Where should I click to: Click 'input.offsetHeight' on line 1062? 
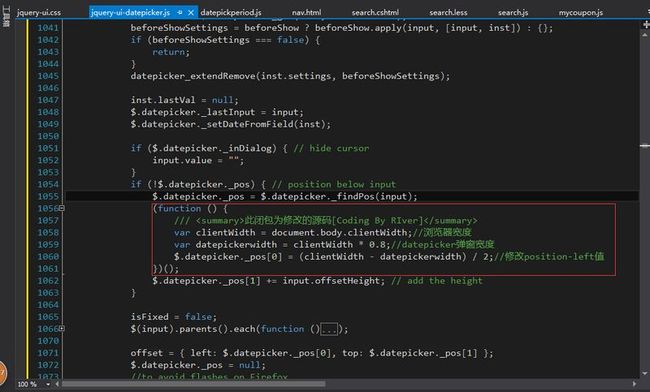tap(332, 281)
